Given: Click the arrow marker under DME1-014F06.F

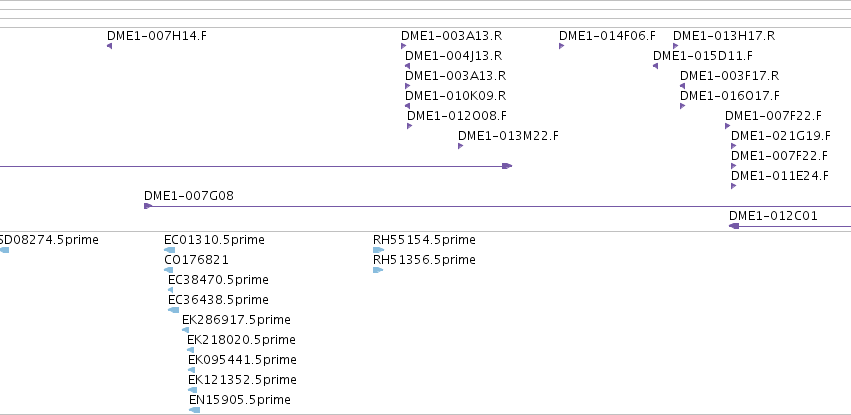Looking at the screenshot, I should [562, 46].
